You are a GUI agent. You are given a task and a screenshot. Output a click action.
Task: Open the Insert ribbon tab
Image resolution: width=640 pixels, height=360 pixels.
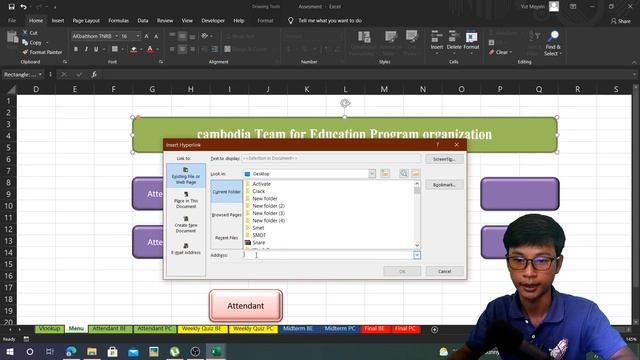click(58, 20)
